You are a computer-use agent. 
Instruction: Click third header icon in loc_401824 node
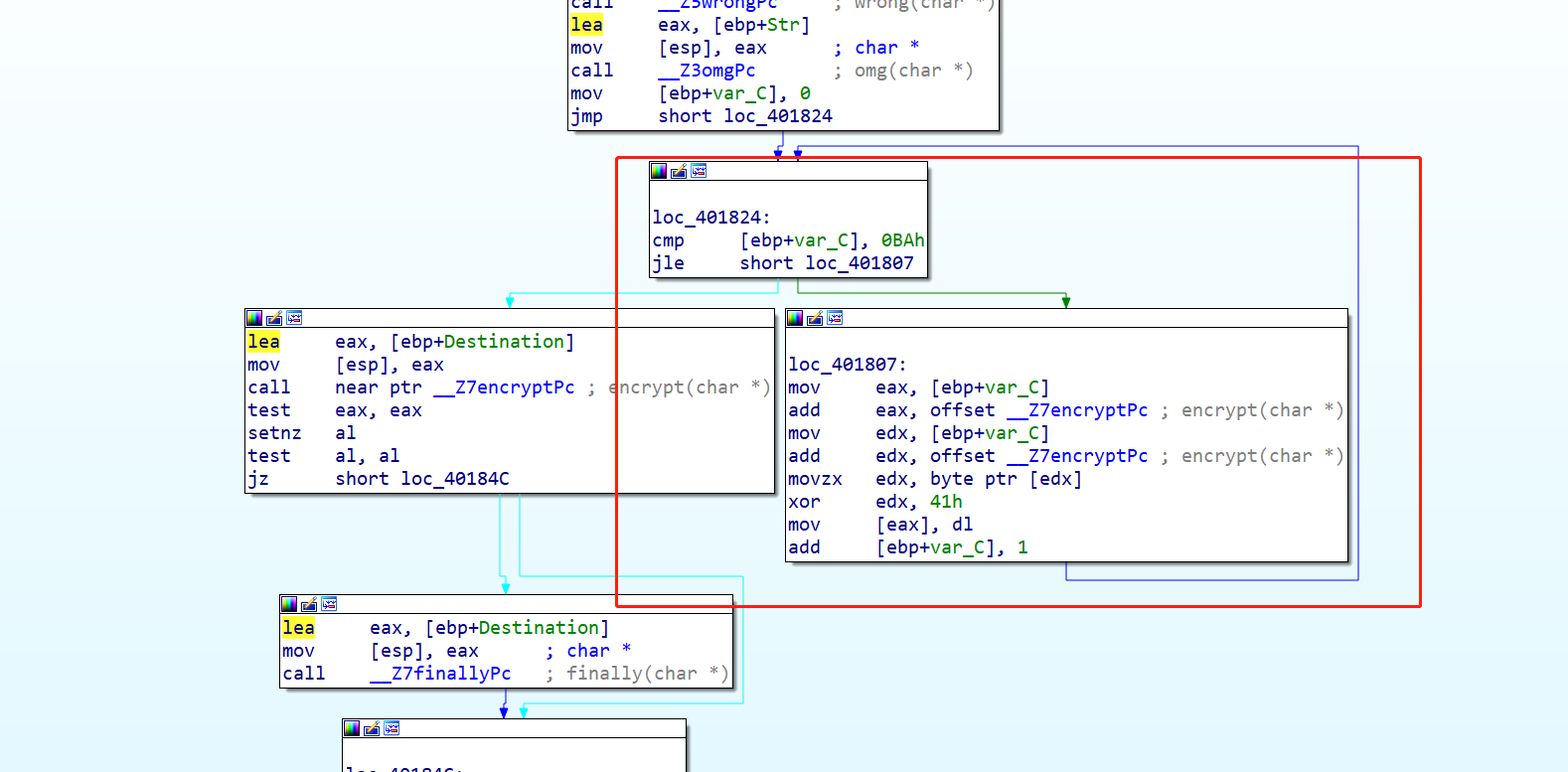tap(699, 171)
